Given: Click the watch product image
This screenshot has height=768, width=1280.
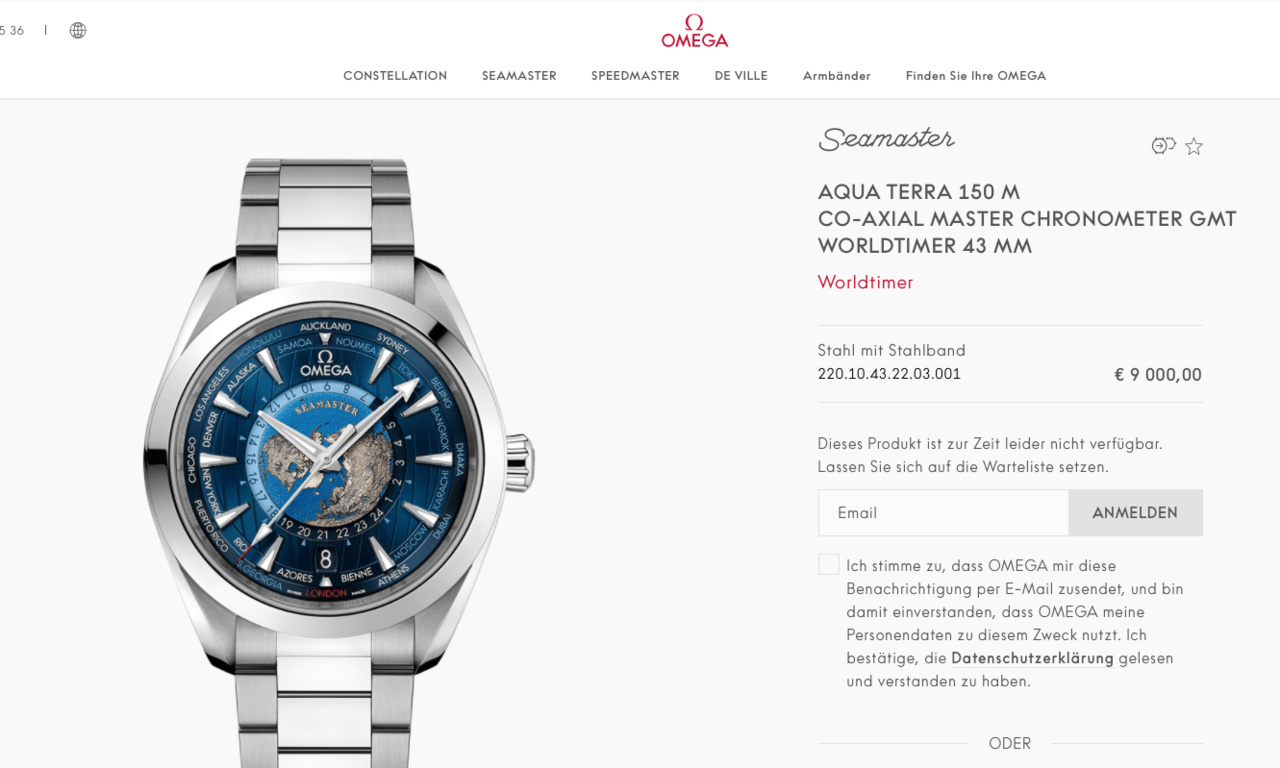Looking at the screenshot, I should (338, 462).
